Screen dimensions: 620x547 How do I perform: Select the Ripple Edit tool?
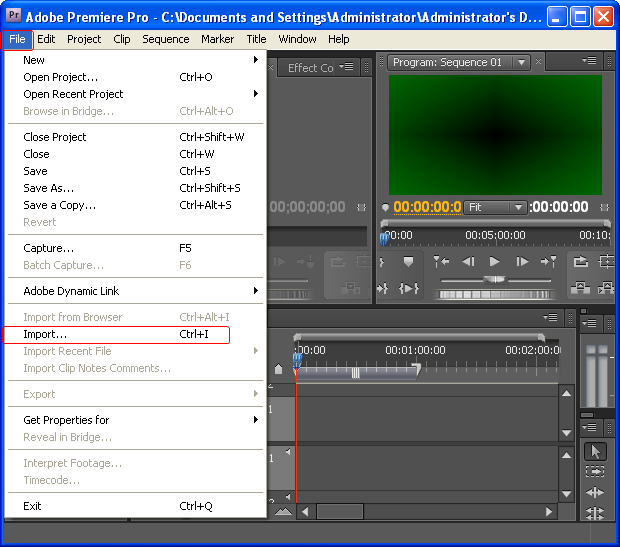click(595, 492)
